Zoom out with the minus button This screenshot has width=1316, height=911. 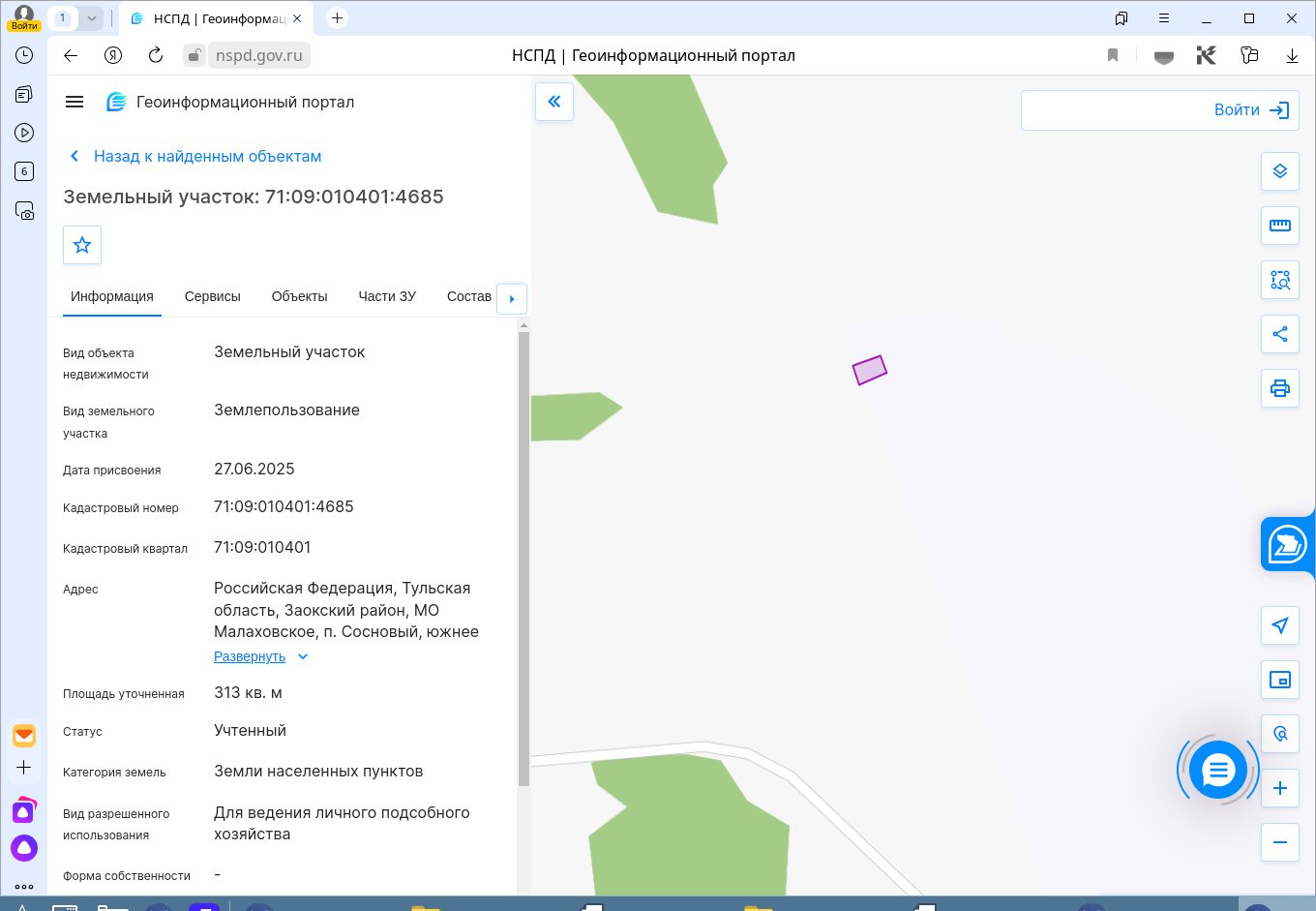(1279, 842)
